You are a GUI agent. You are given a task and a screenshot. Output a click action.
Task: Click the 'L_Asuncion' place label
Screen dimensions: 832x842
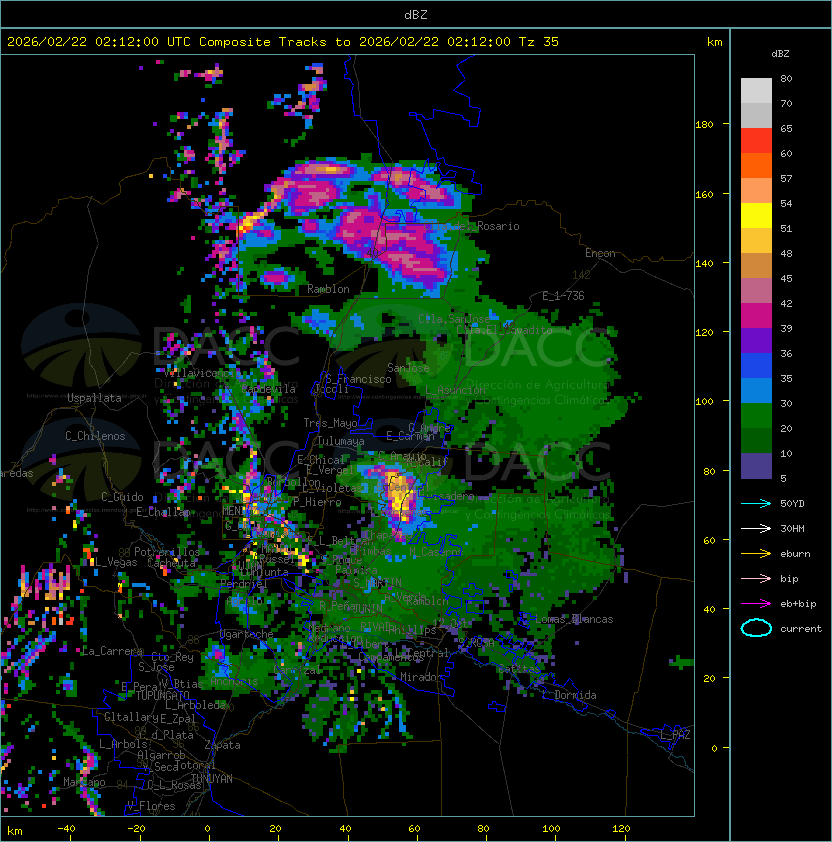(455, 390)
